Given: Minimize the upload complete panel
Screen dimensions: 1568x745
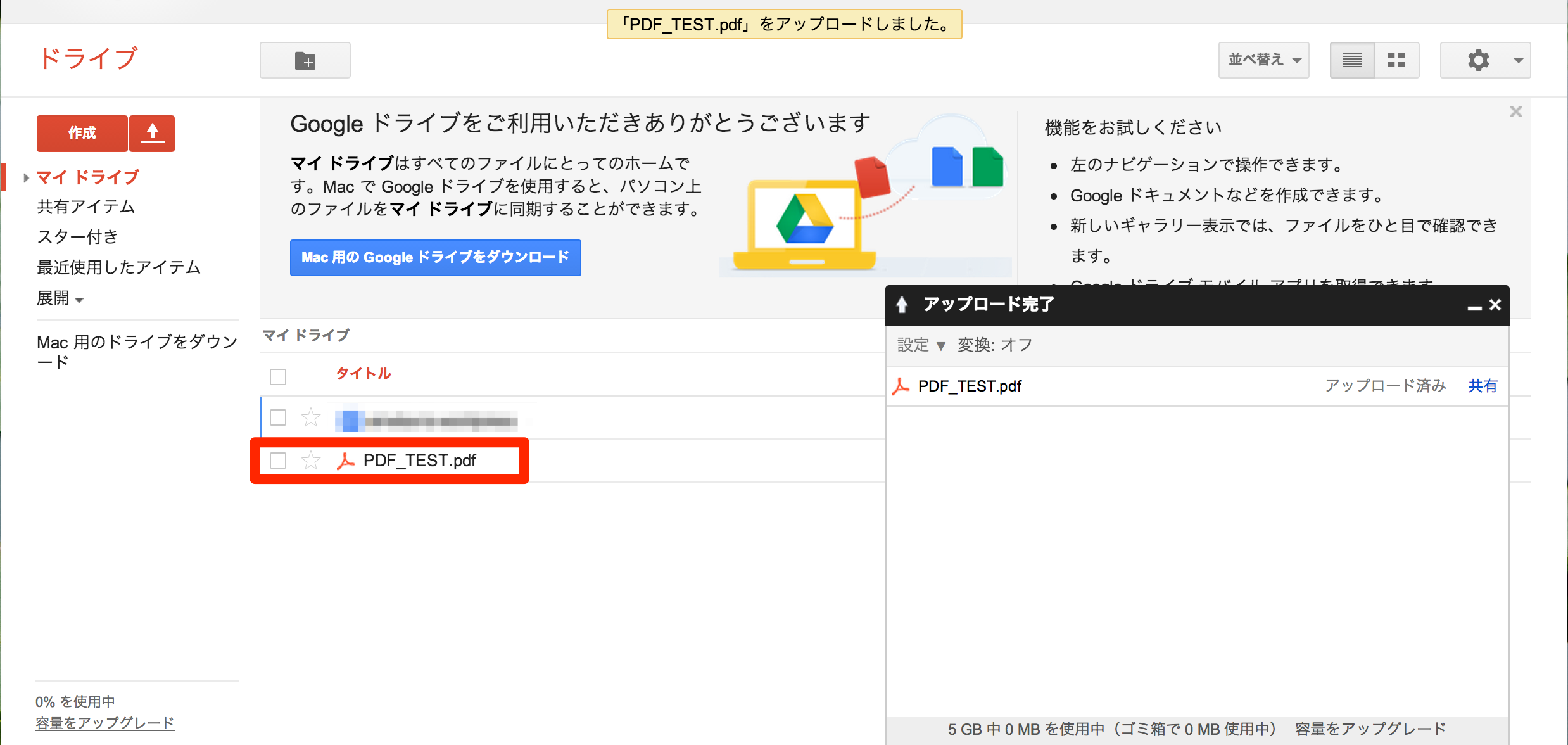Looking at the screenshot, I should tap(1474, 306).
